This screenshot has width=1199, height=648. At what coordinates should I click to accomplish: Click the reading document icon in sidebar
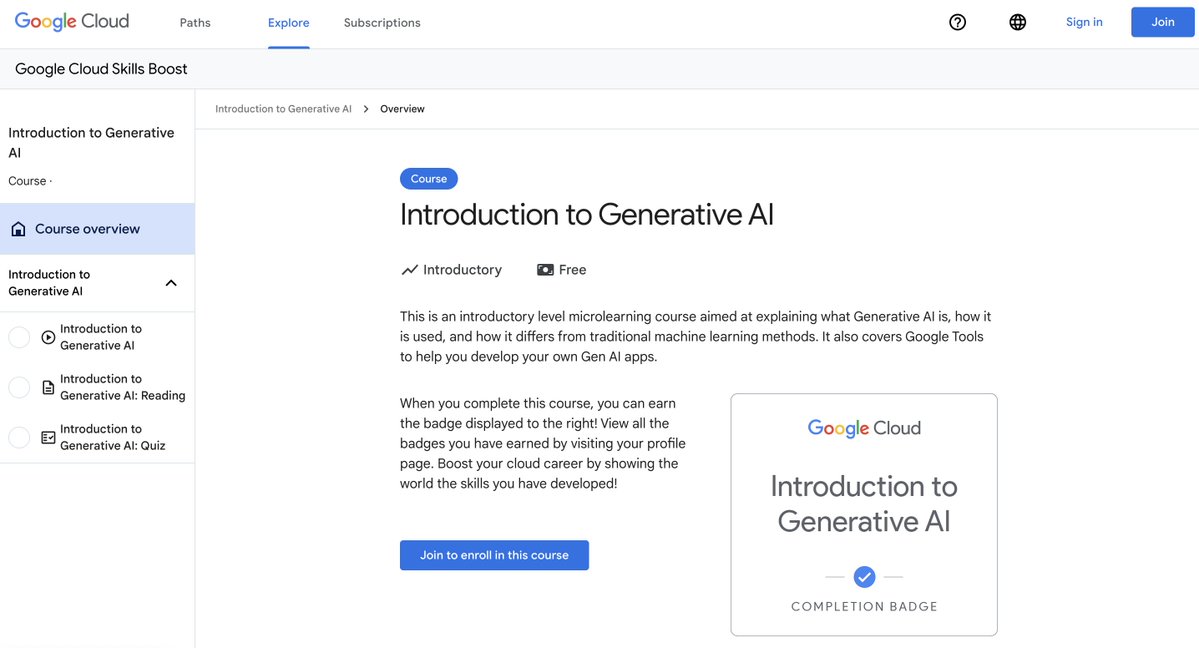[48, 387]
